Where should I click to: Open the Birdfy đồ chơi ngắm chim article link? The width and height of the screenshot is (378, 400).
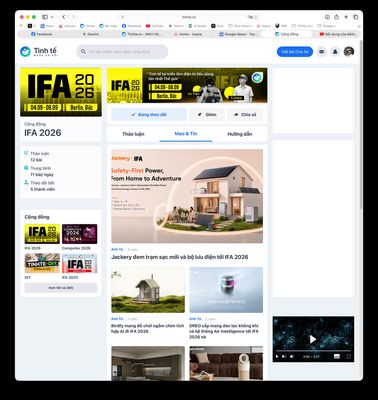pyautogui.click(x=148, y=328)
